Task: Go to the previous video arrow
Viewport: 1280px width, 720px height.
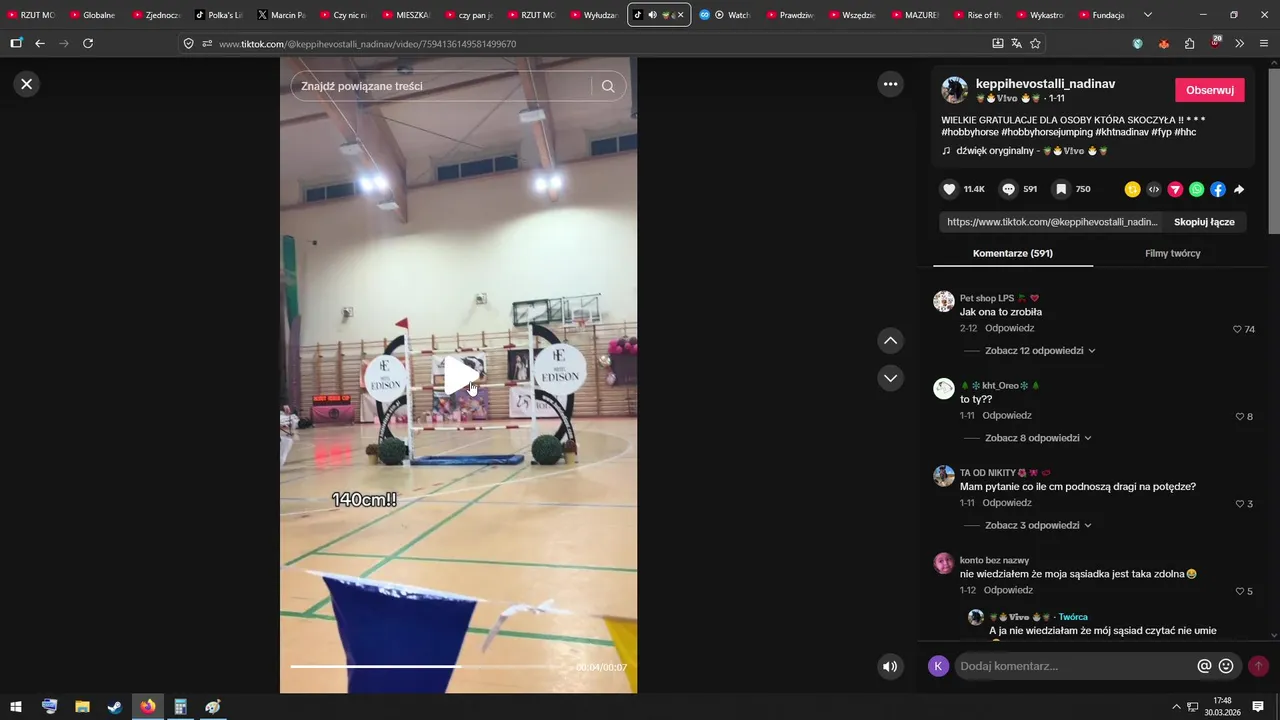Action: (x=890, y=341)
